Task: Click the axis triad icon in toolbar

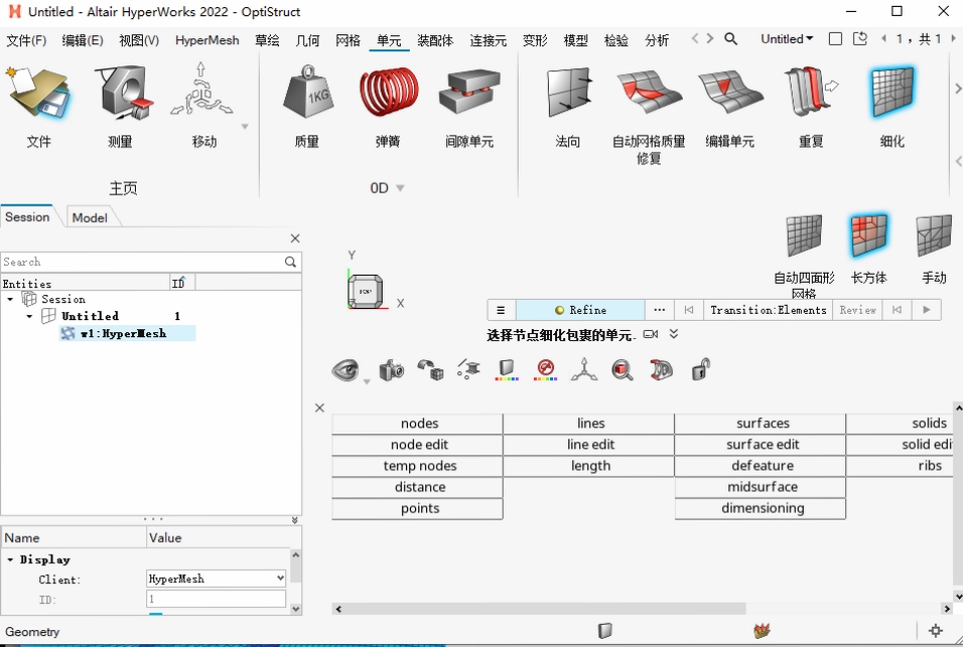Action: (x=584, y=370)
